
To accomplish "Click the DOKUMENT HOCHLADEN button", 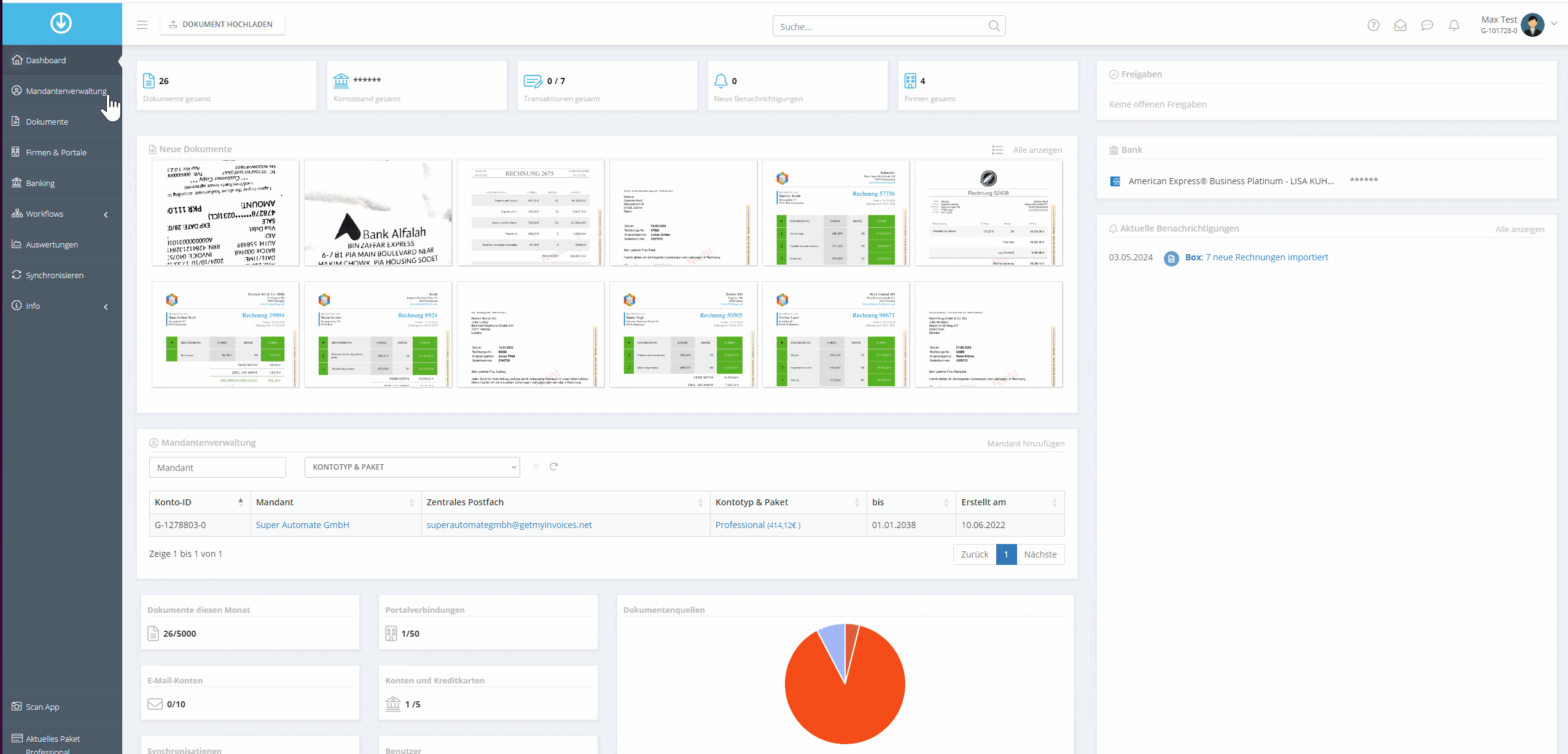I will coord(222,25).
